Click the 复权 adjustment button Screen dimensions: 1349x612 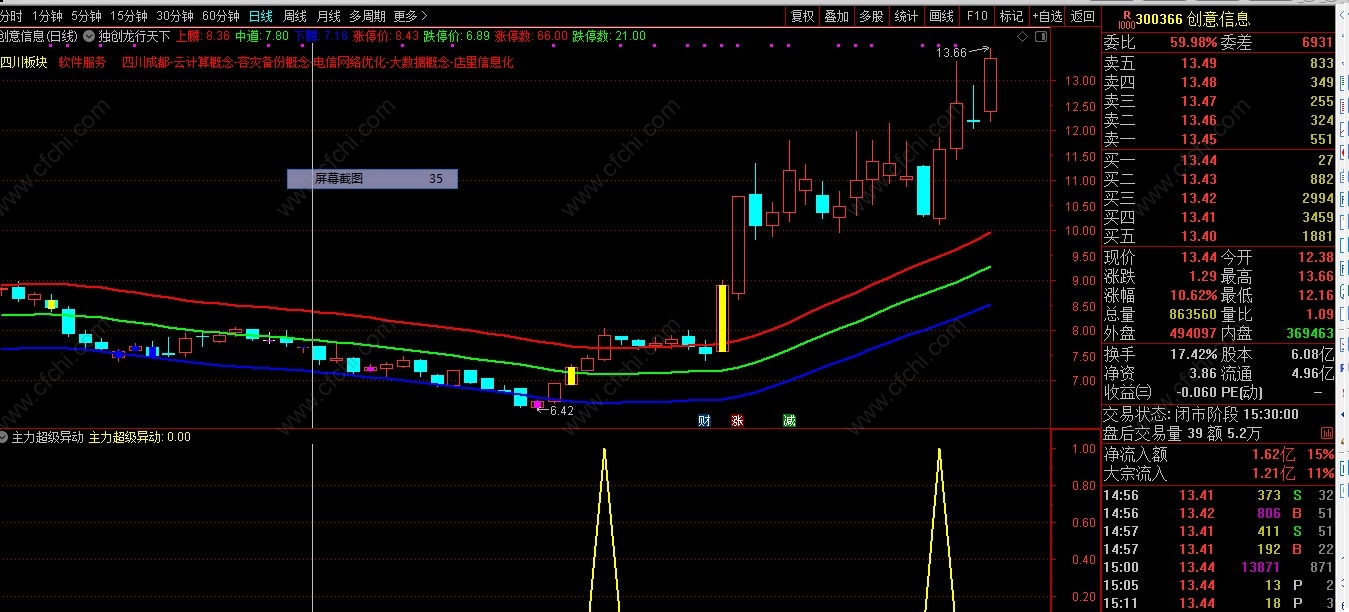pos(802,16)
